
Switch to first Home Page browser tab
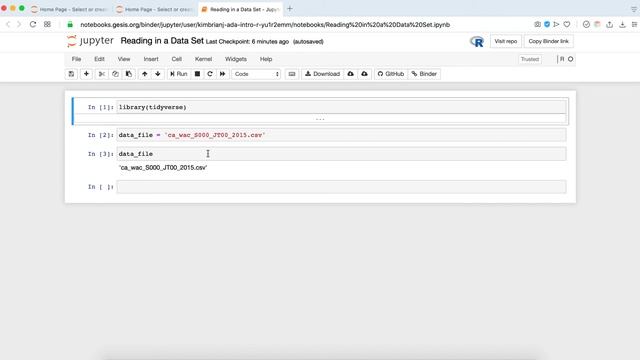point(69,9)
